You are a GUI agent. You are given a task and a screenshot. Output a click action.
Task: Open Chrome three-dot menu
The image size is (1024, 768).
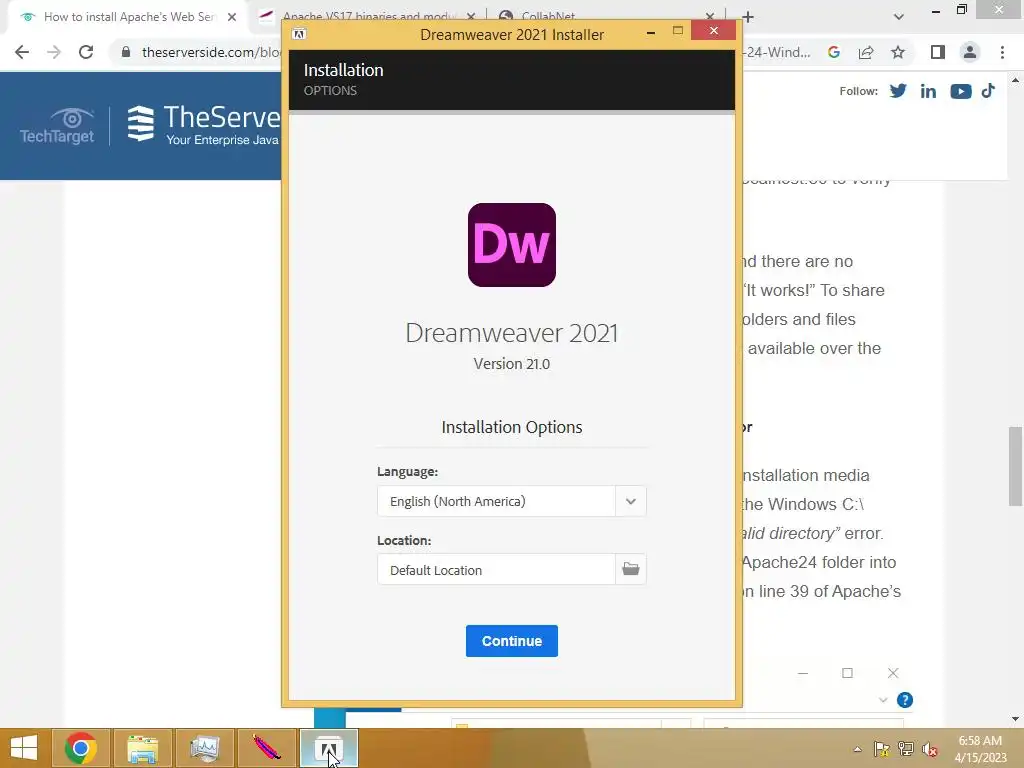click(1002, 52)
